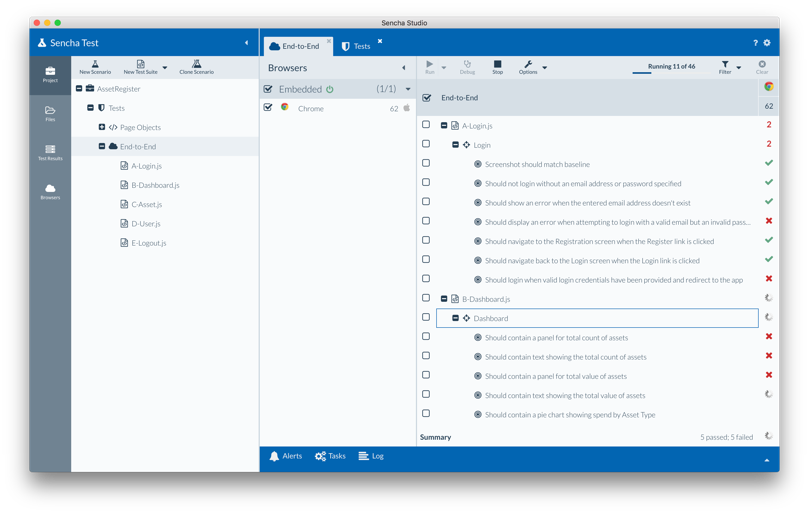Check the 'Screenshot should match baseline' checkbox

pos(426,163)
